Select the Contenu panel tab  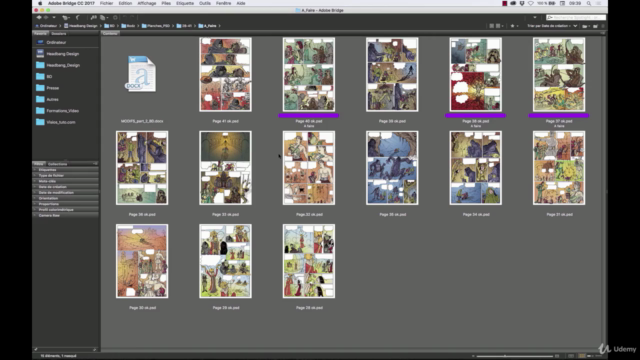110,33
